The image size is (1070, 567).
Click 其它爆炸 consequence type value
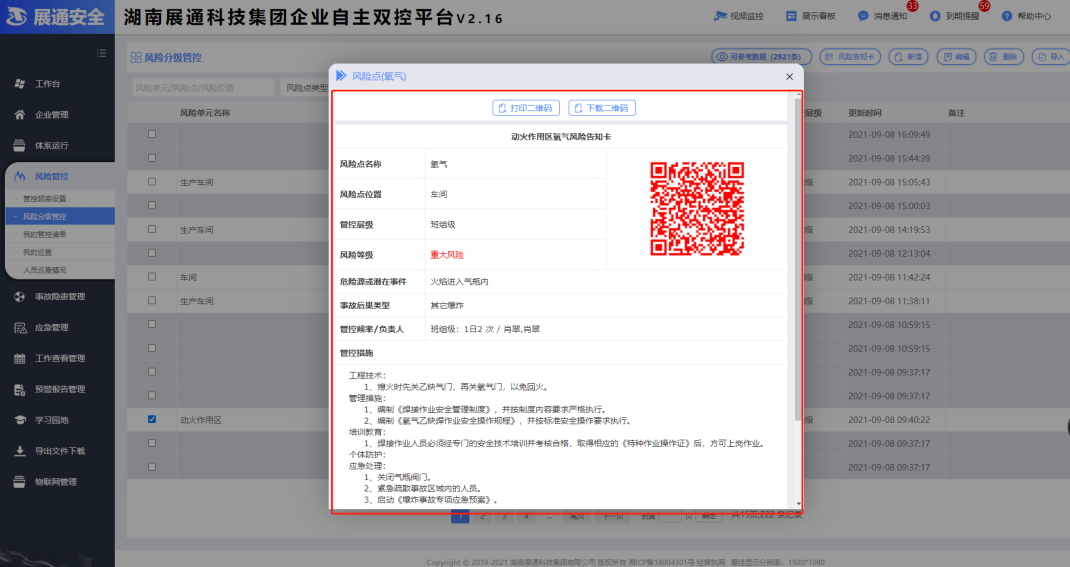pos(447,306)
